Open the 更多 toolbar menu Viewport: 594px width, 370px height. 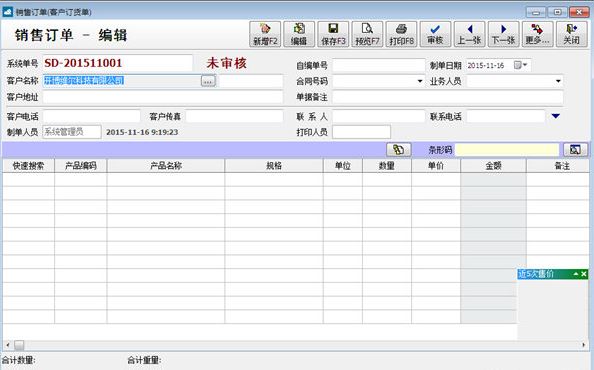pyautogui.click(x=538, y=34)
